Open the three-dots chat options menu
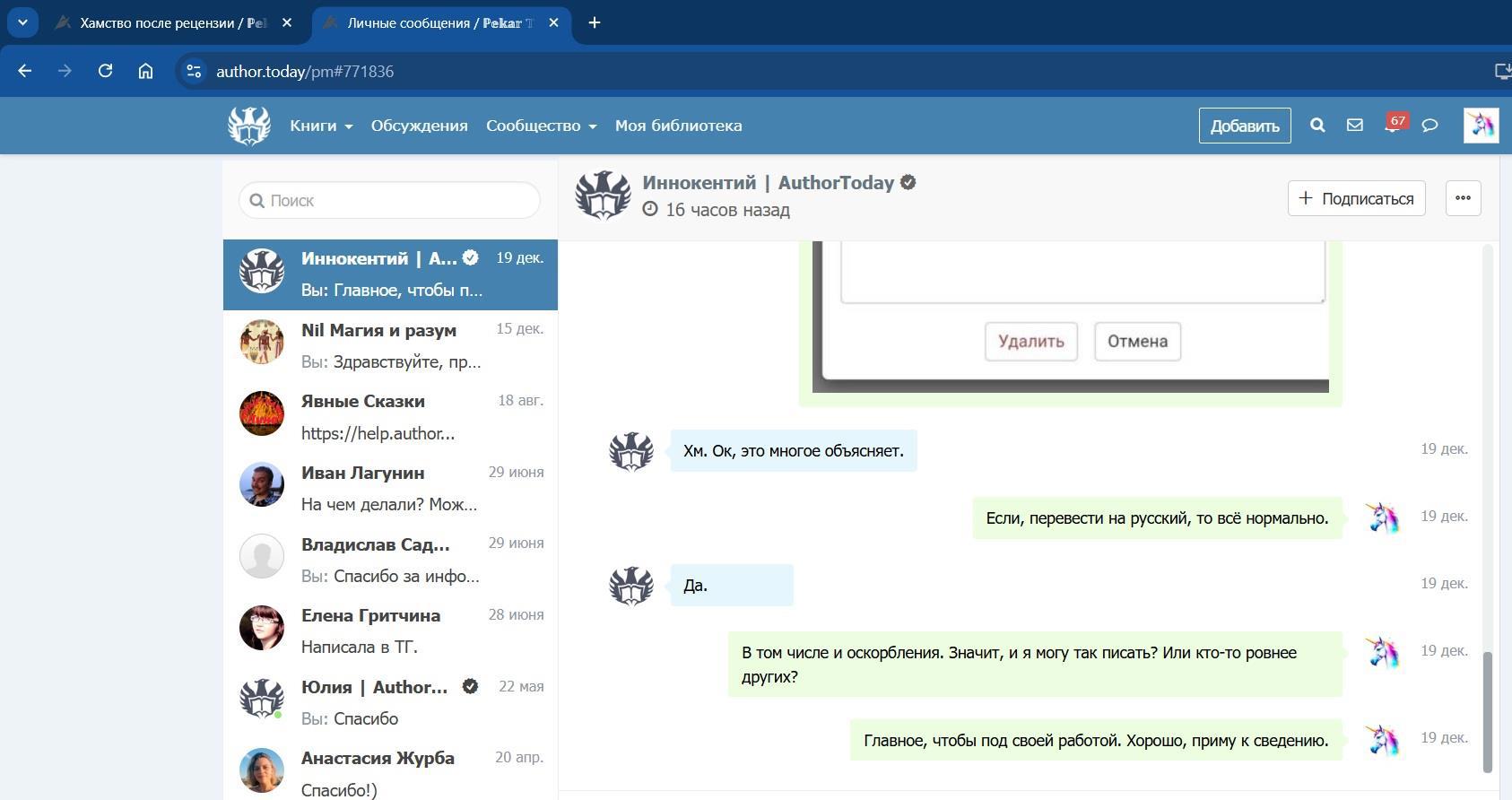 click(x=1463, y=198)
